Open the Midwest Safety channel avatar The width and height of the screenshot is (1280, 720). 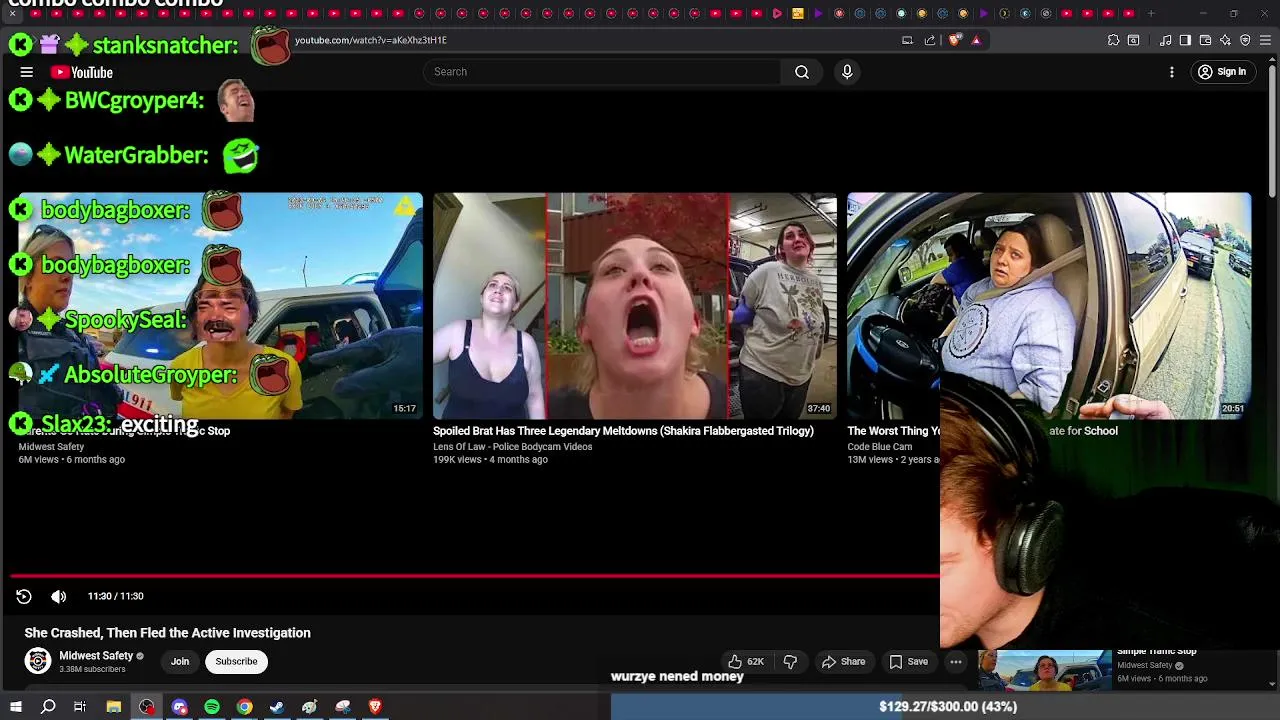pyautogui.click(x=38, y=661)
